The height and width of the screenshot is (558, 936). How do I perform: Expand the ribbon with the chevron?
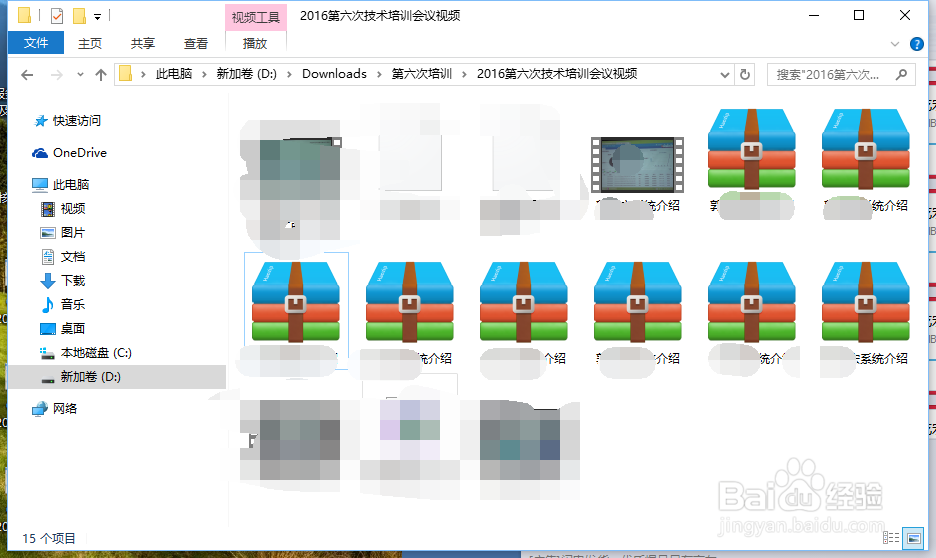coord(895,44)
